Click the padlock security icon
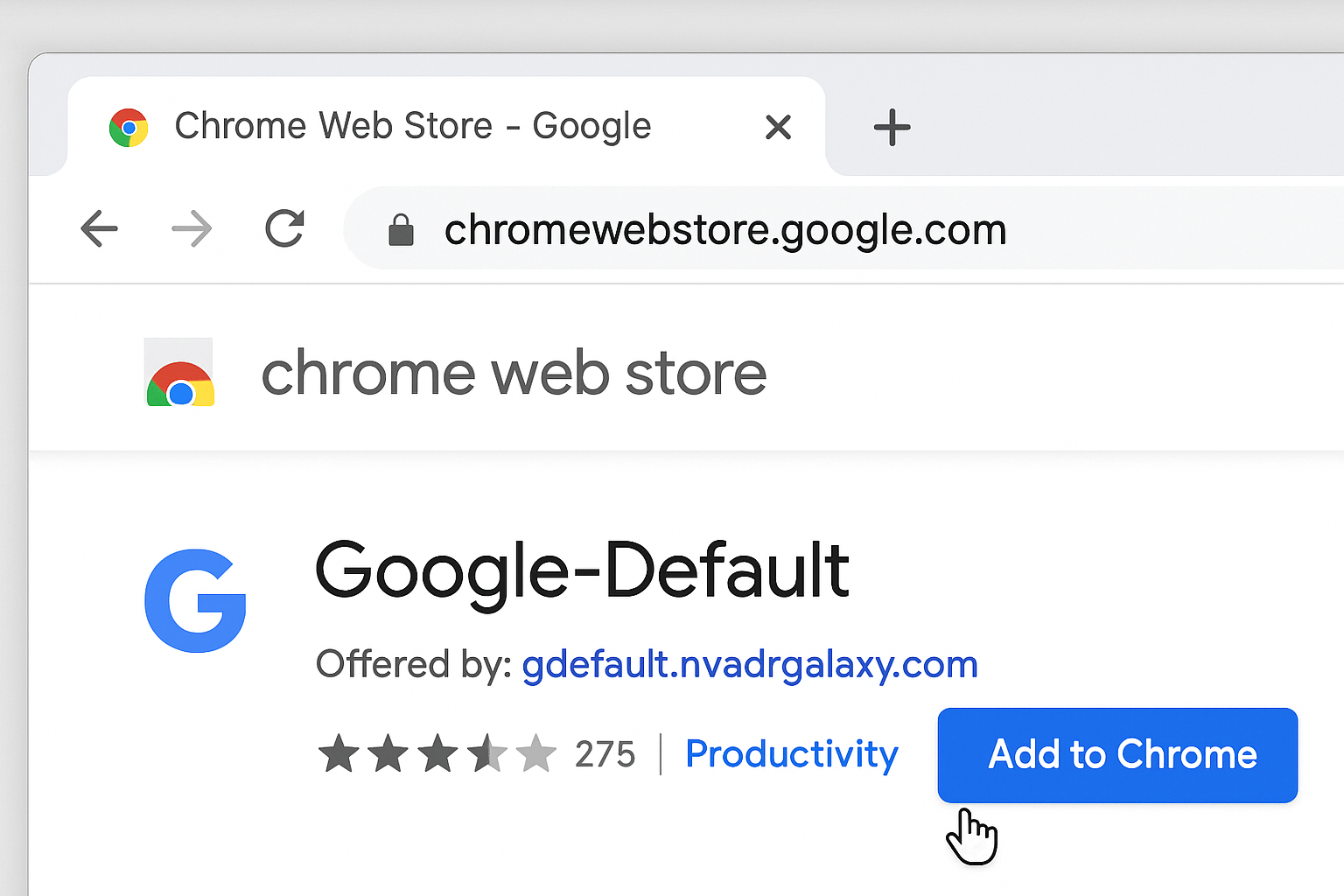1344x896 pixels. pyautogui.click(x=402, y=228)
